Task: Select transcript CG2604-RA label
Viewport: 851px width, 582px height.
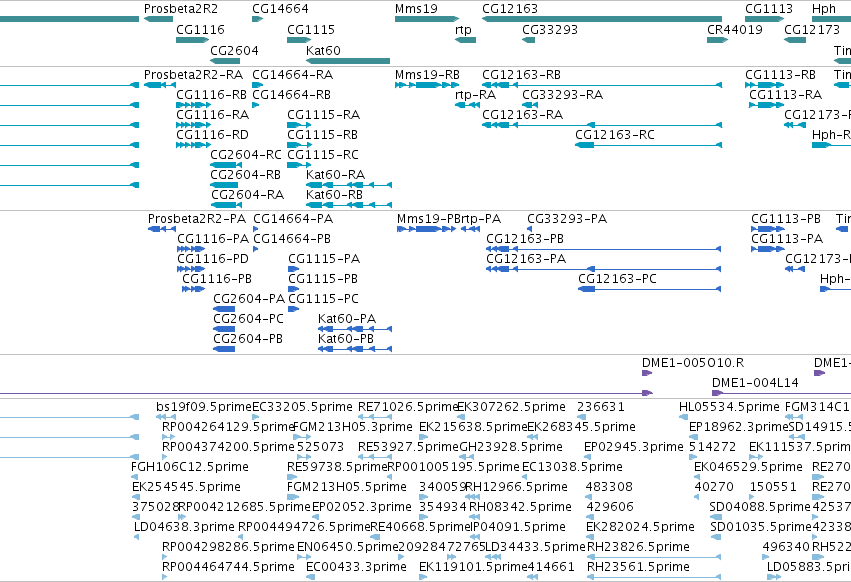Action: 247,194
